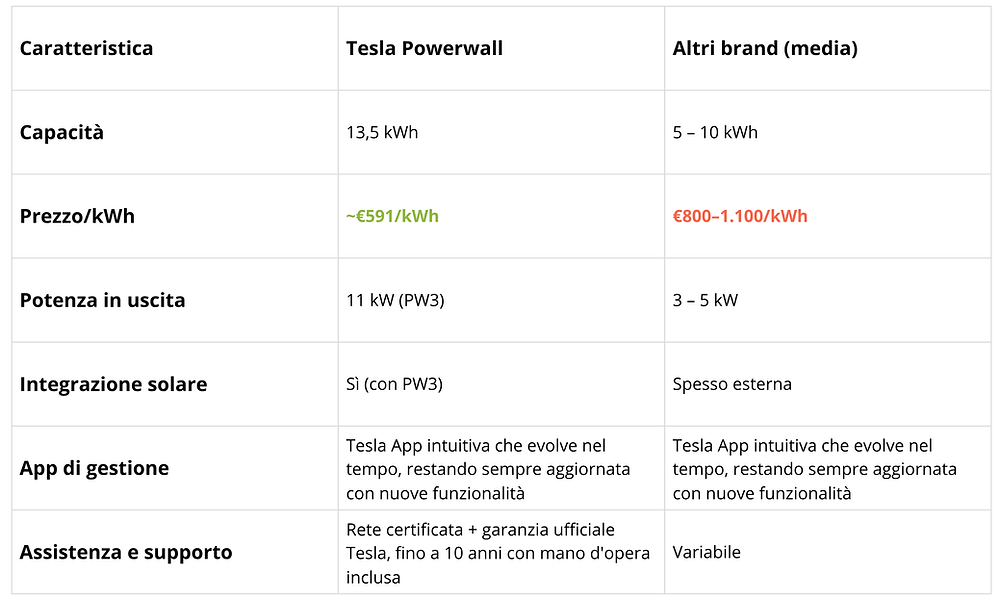
Task: Click the Caratteristica column header
Action: click(86, 48)
